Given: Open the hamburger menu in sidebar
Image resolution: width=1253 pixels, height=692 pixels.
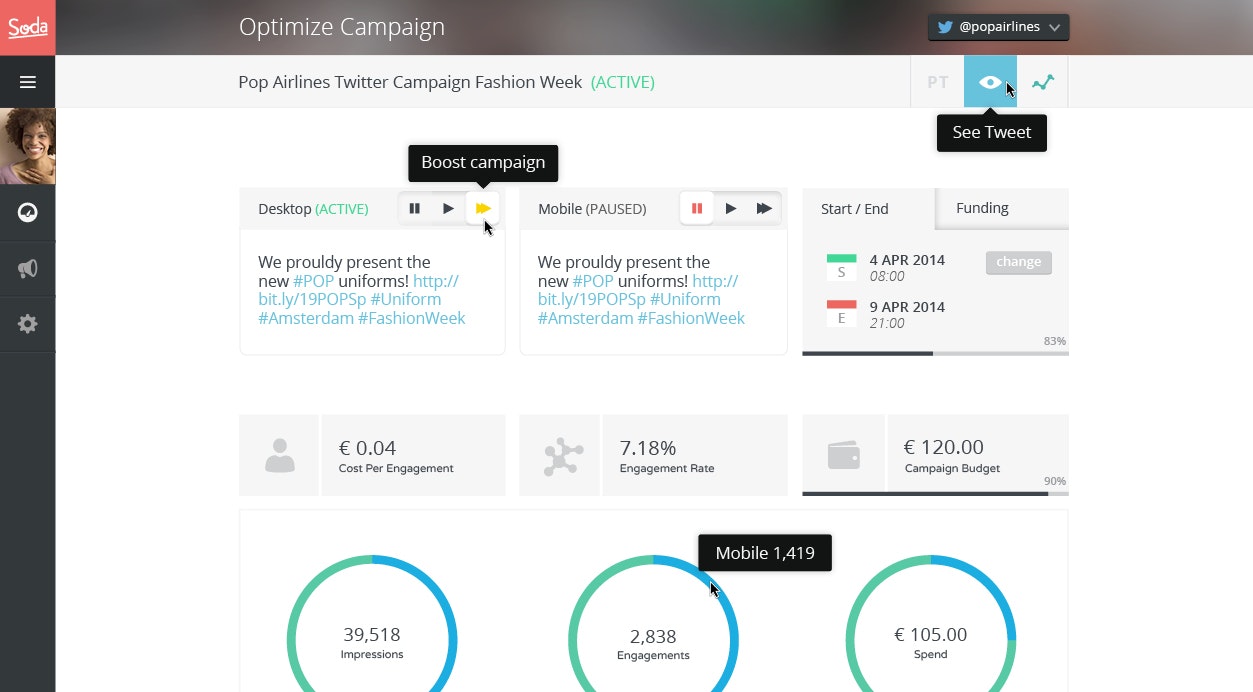Looking at the screenshot, I should [28, 82].
